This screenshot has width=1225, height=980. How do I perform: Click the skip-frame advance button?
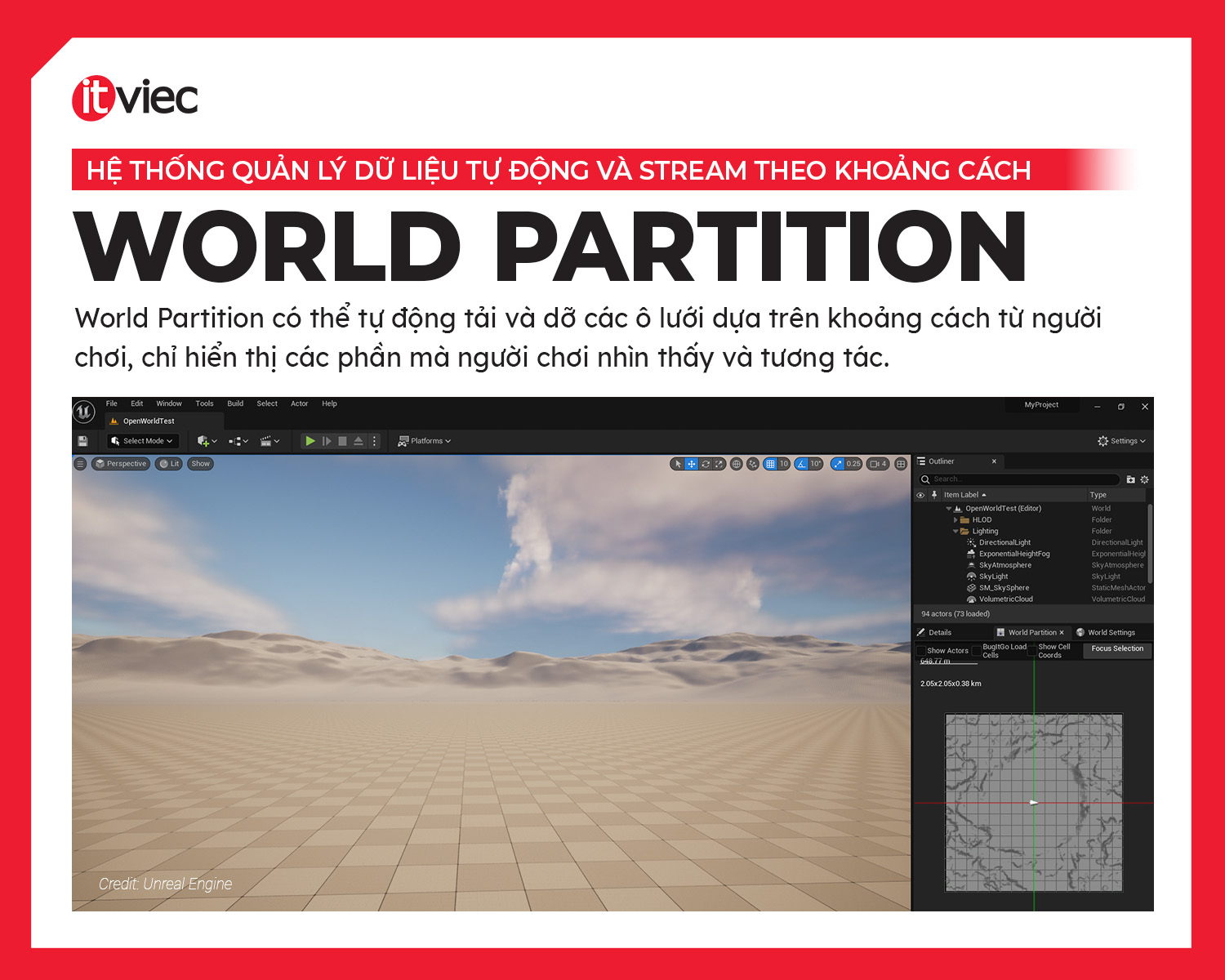pyautogui.click(x=327, y=441)
